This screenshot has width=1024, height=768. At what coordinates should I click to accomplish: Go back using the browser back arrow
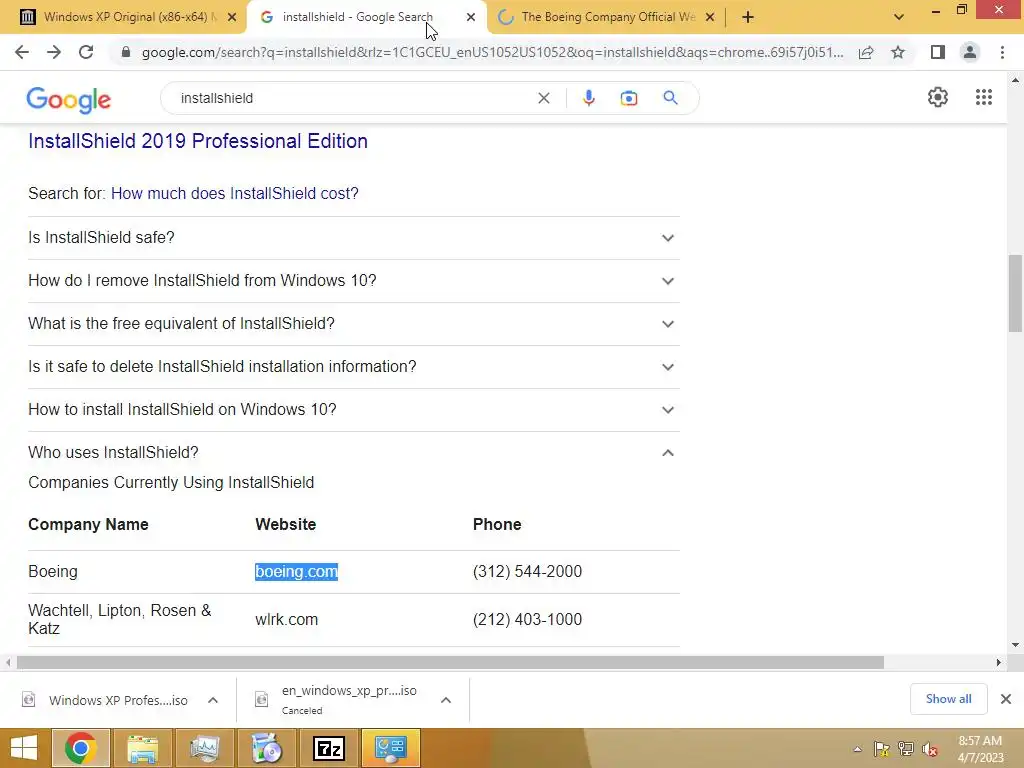22,52
